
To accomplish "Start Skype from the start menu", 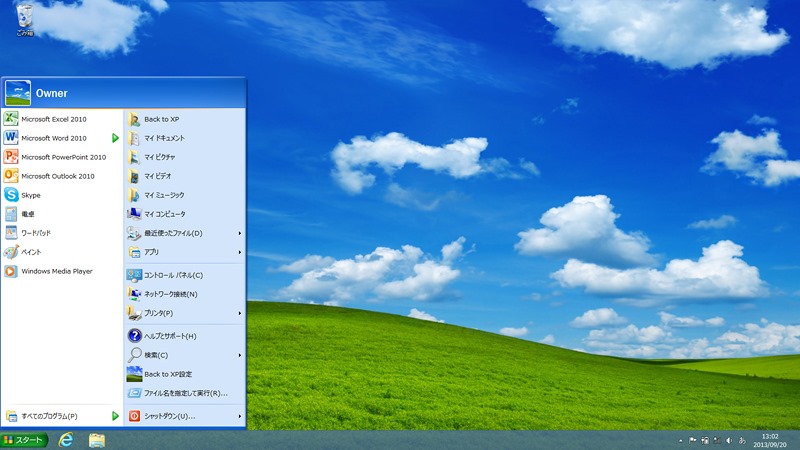I will (x=61, y=195).
